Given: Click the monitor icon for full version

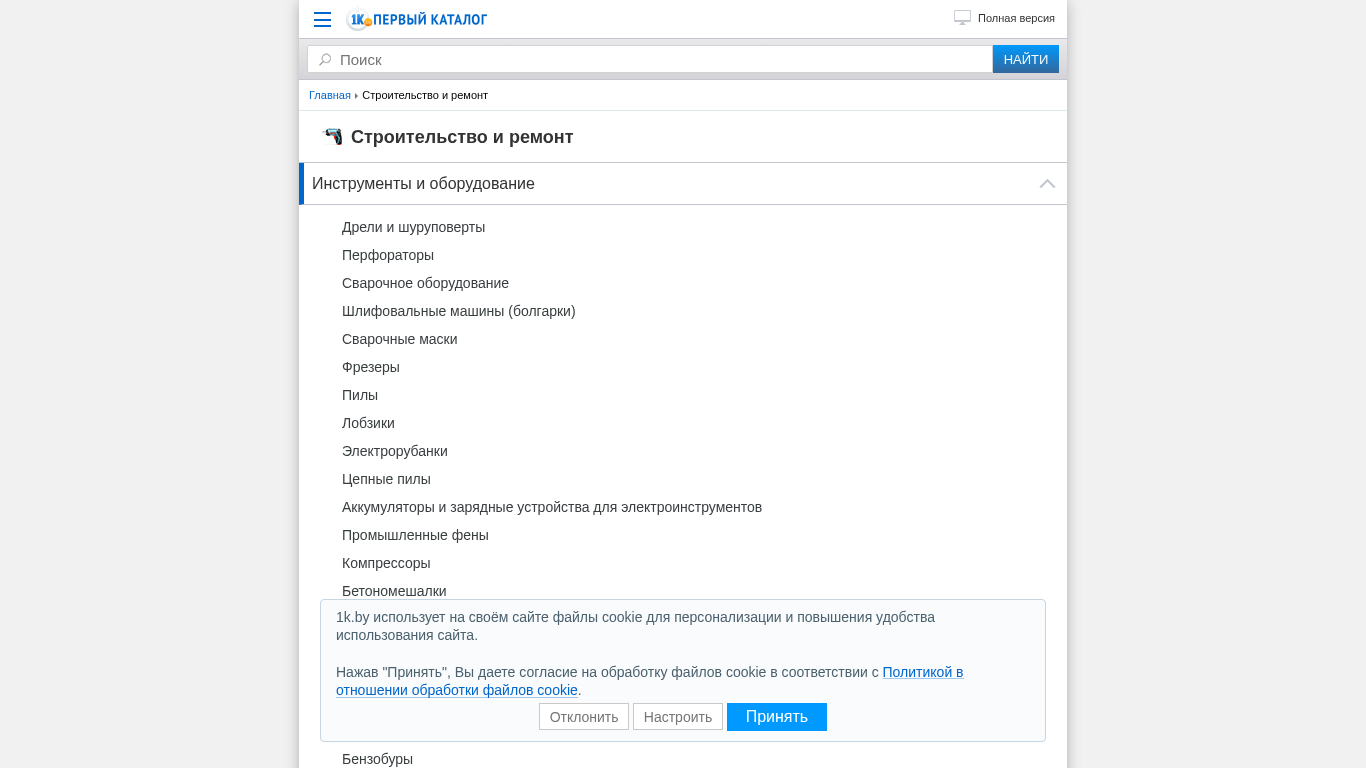Looking at the screenshot, I should pyautogui.click(x=962, y=18).
